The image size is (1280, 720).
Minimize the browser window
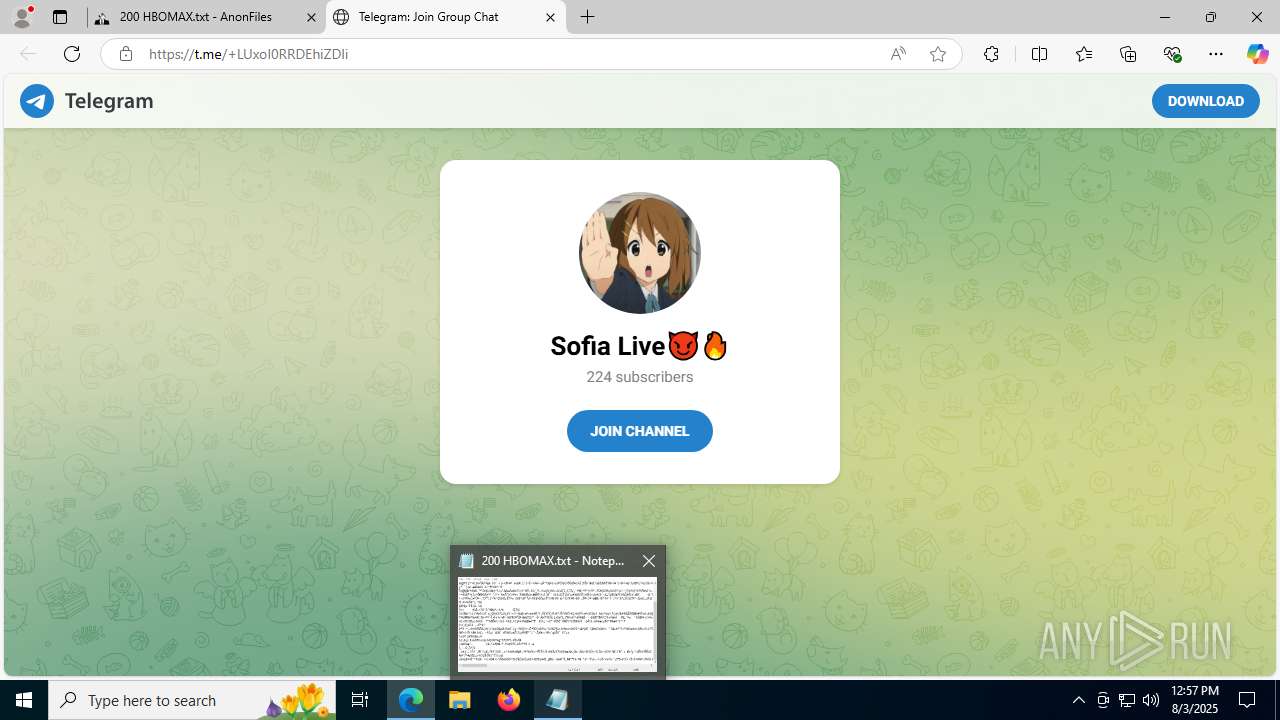[1165, 17]
